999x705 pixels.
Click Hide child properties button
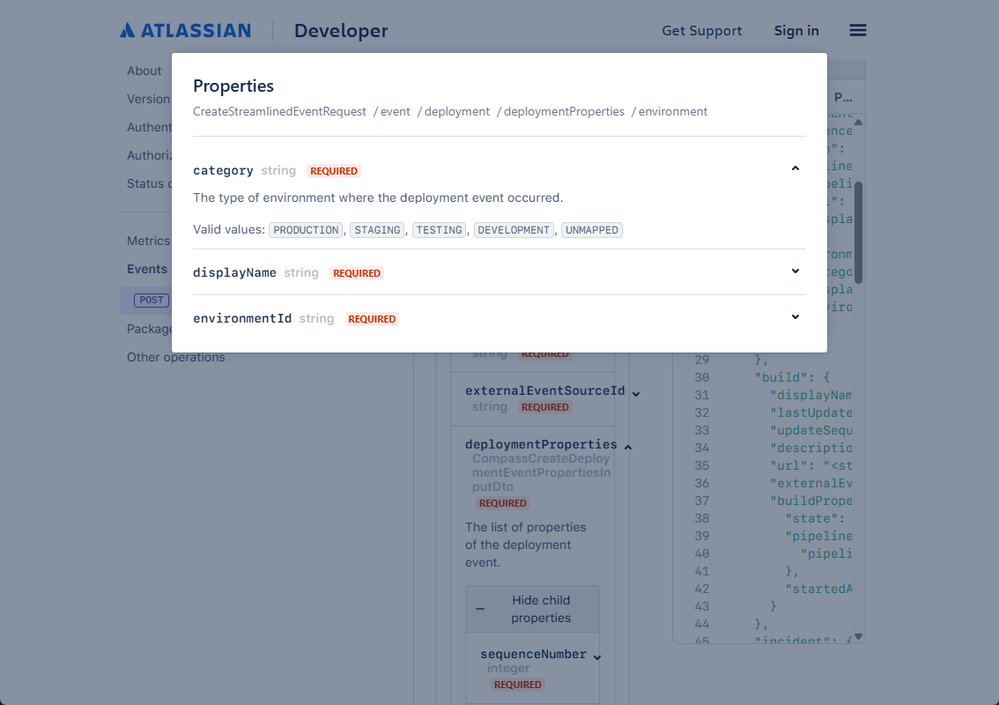(532, 609)
